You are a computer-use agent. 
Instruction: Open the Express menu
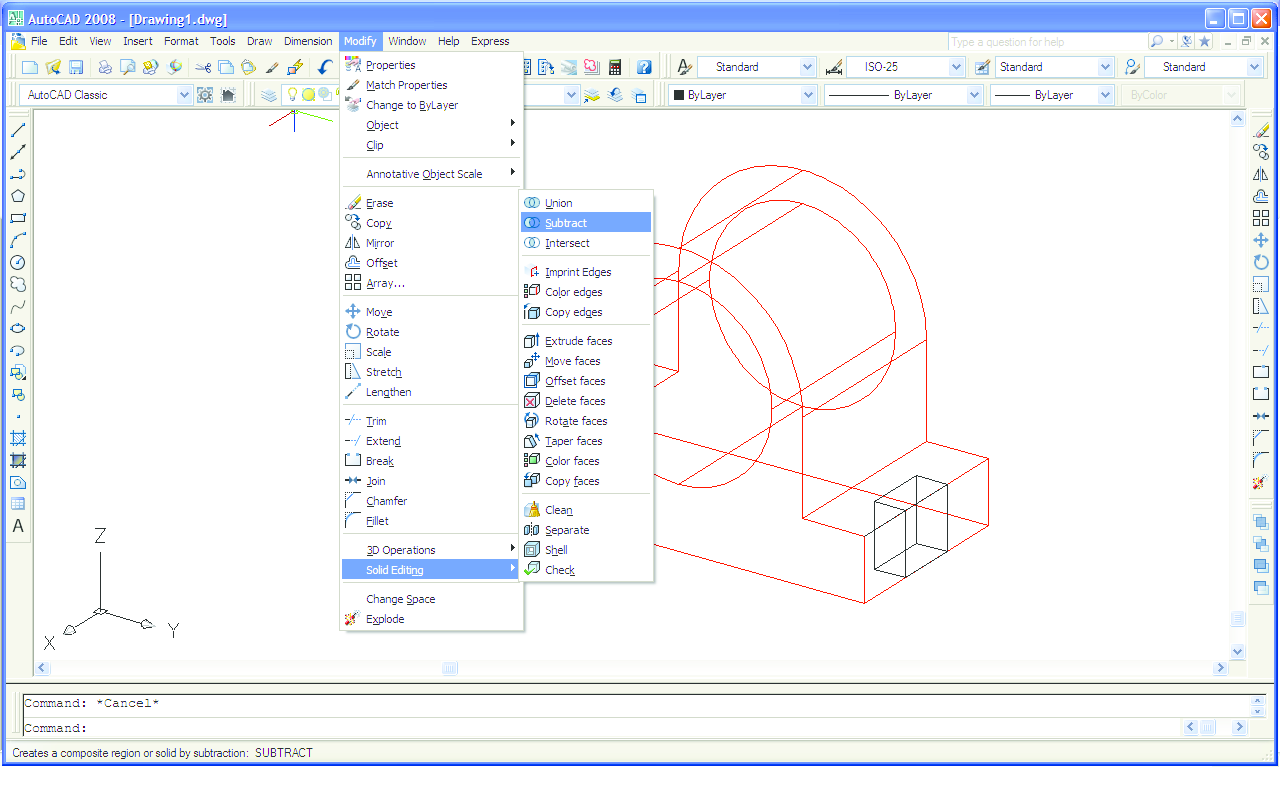490,41
